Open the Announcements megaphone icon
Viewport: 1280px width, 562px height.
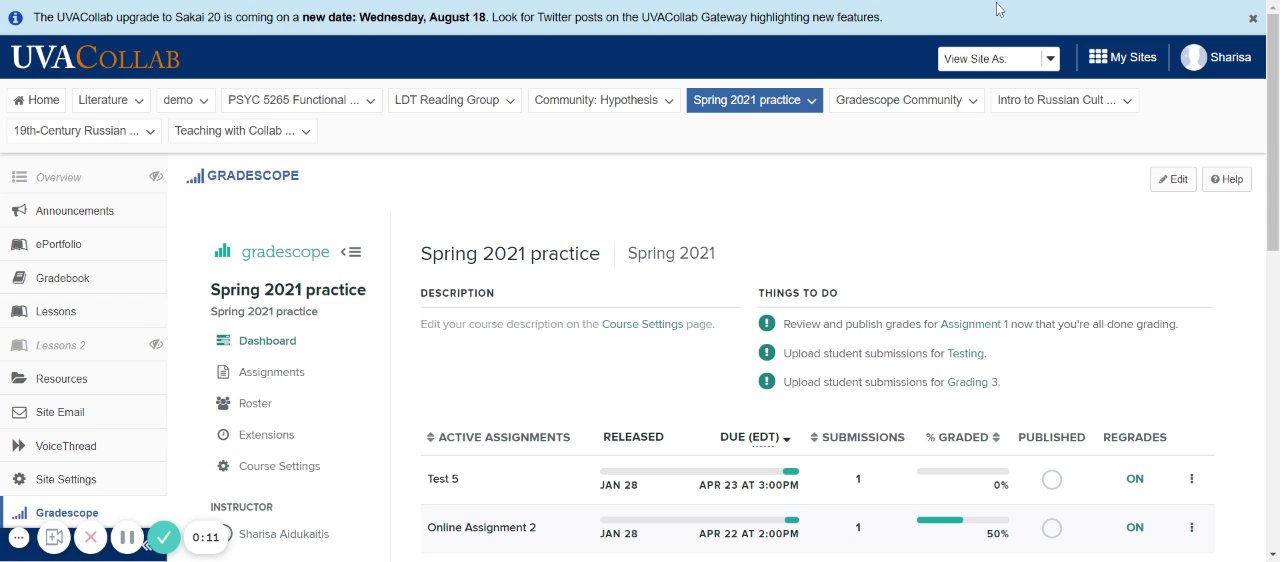[x=18, y=211]
